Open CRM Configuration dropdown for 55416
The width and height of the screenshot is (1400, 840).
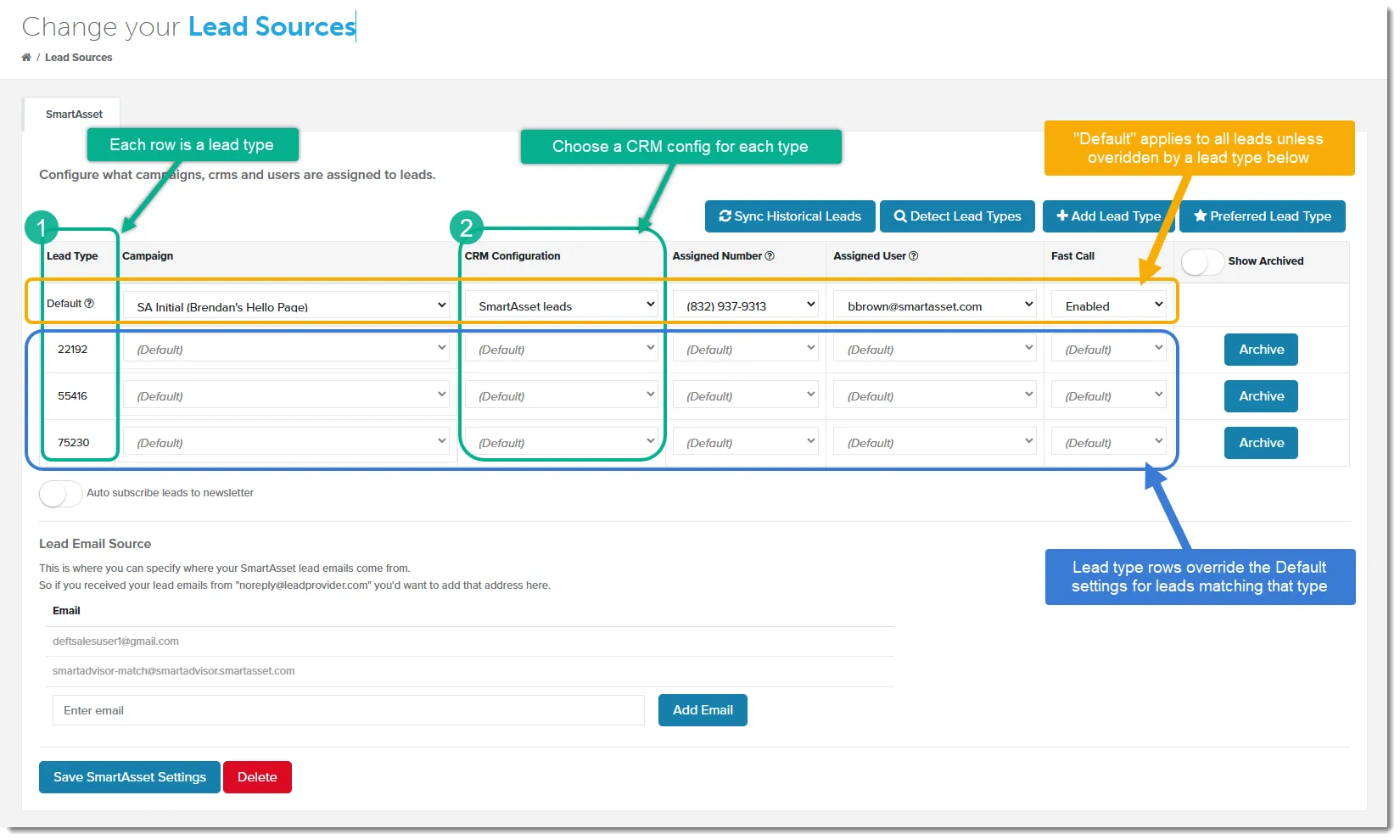[x=562, y=395]
